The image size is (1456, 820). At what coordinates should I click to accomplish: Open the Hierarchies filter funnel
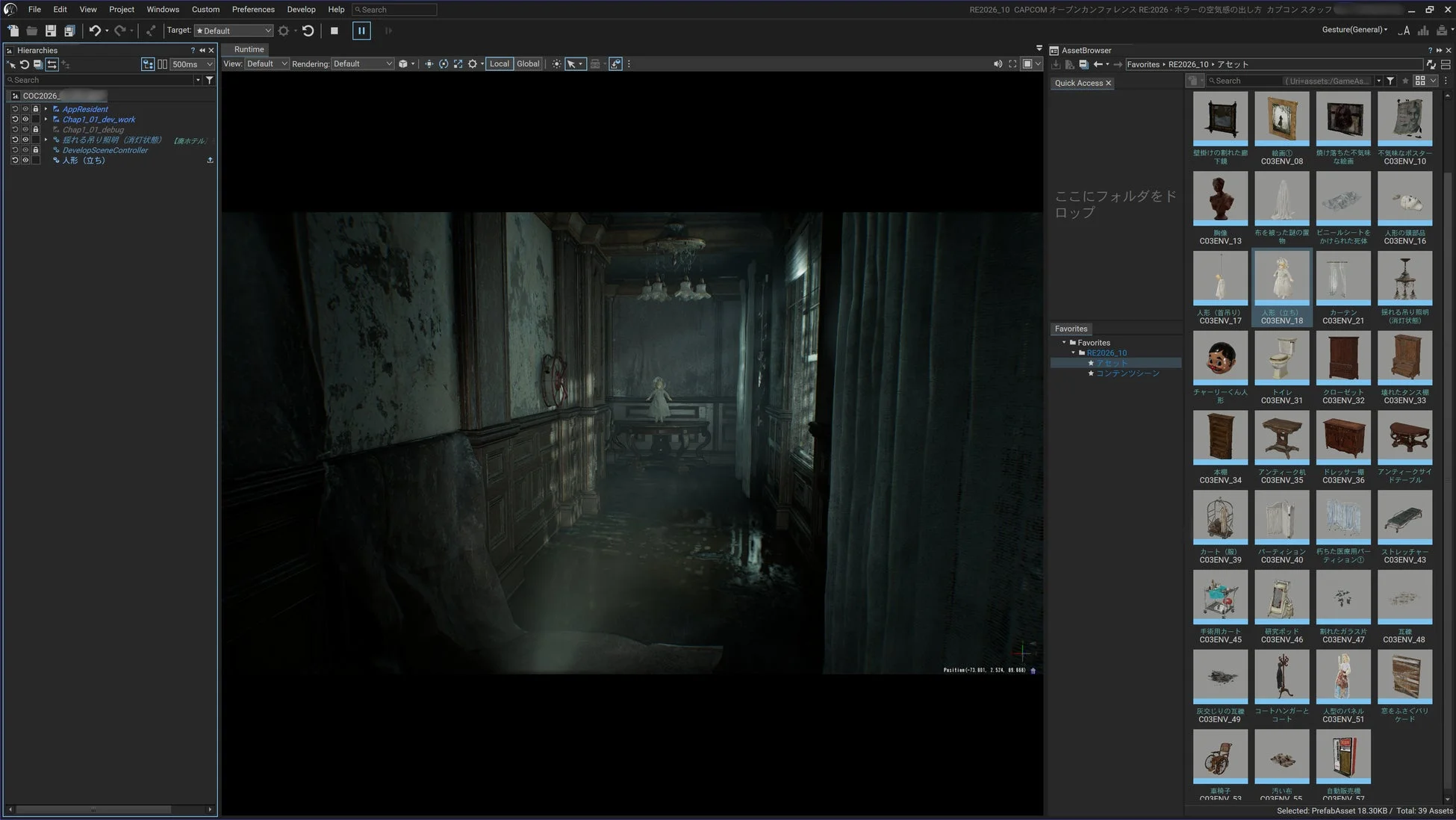[x=210, y=80]
